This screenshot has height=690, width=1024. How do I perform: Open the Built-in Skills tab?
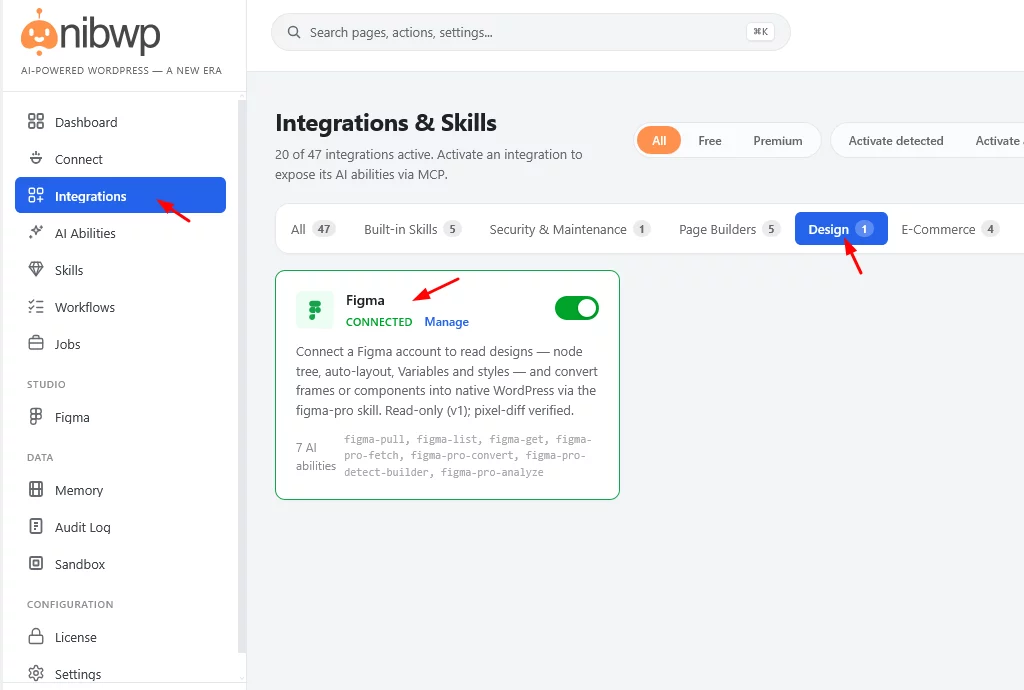click(x=412, y=229)
